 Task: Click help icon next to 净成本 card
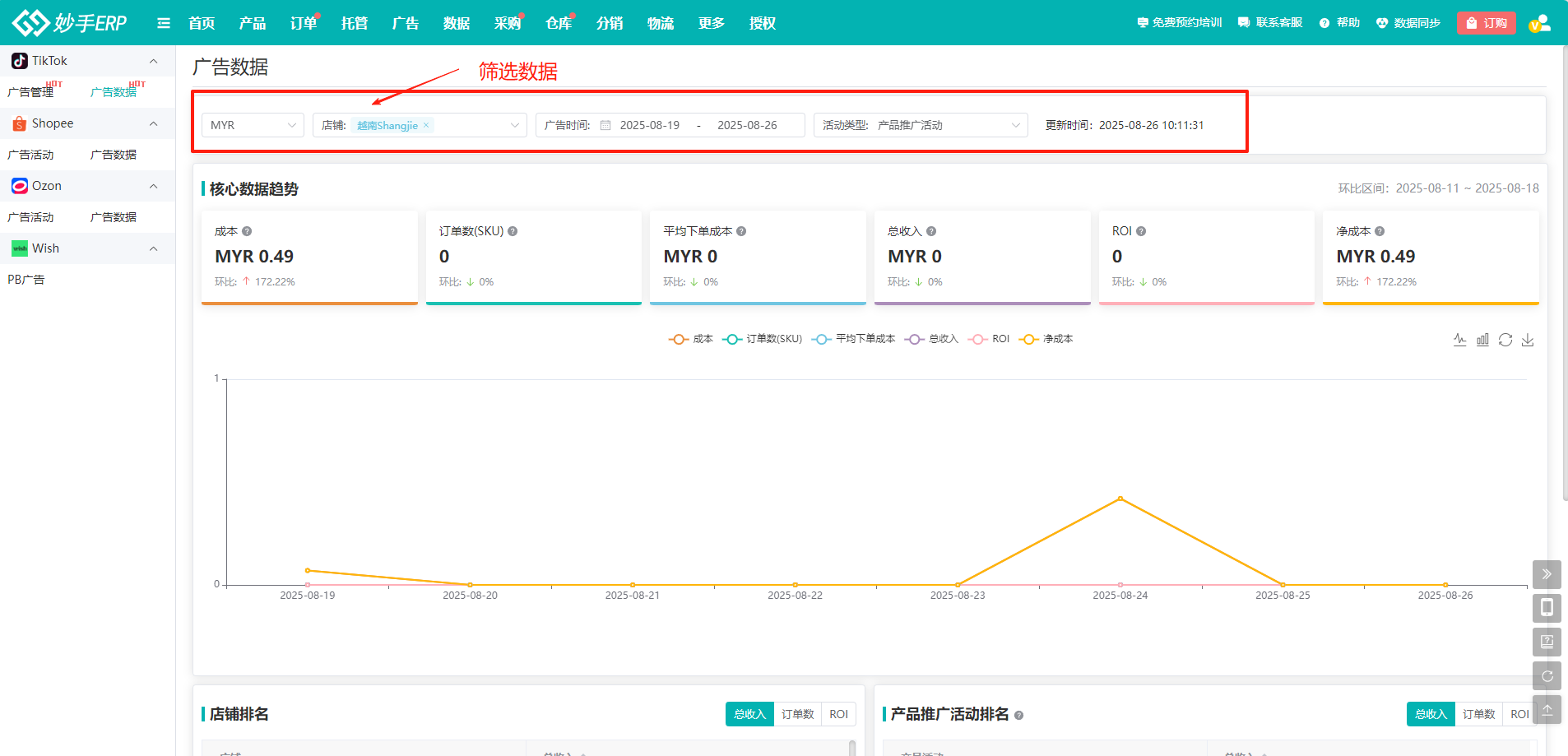[1380, 231]
